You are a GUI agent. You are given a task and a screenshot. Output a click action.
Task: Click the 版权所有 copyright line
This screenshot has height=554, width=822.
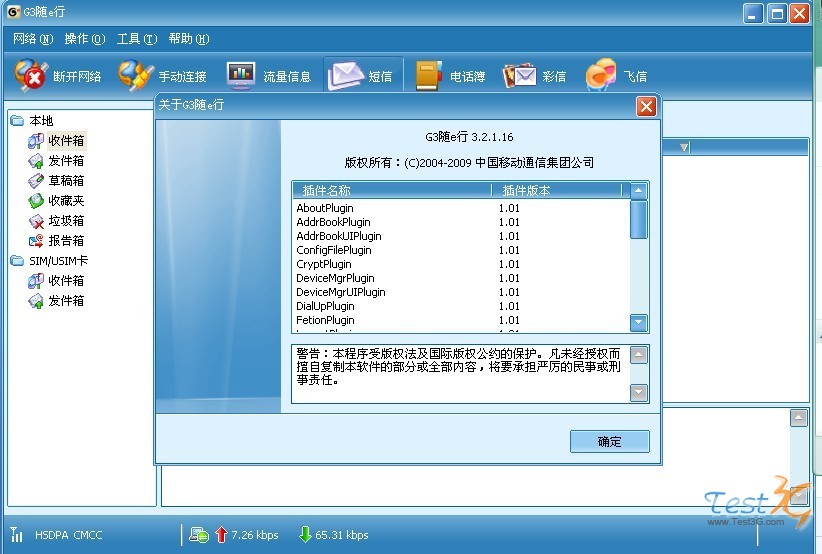point(469,163)
